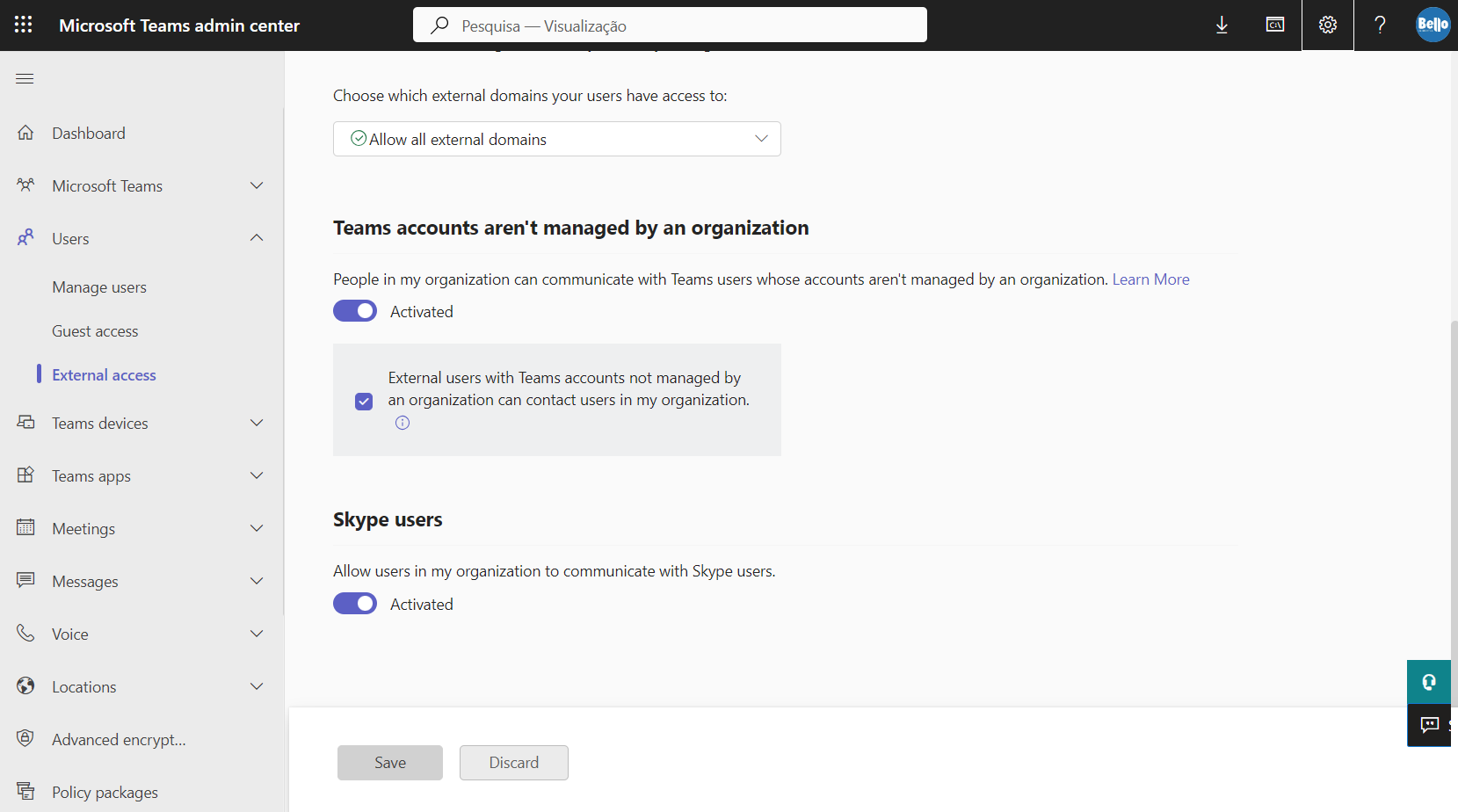Open Advanced encryption menu item
This screenshot has width=1458, height=812.
coord(119,739)
